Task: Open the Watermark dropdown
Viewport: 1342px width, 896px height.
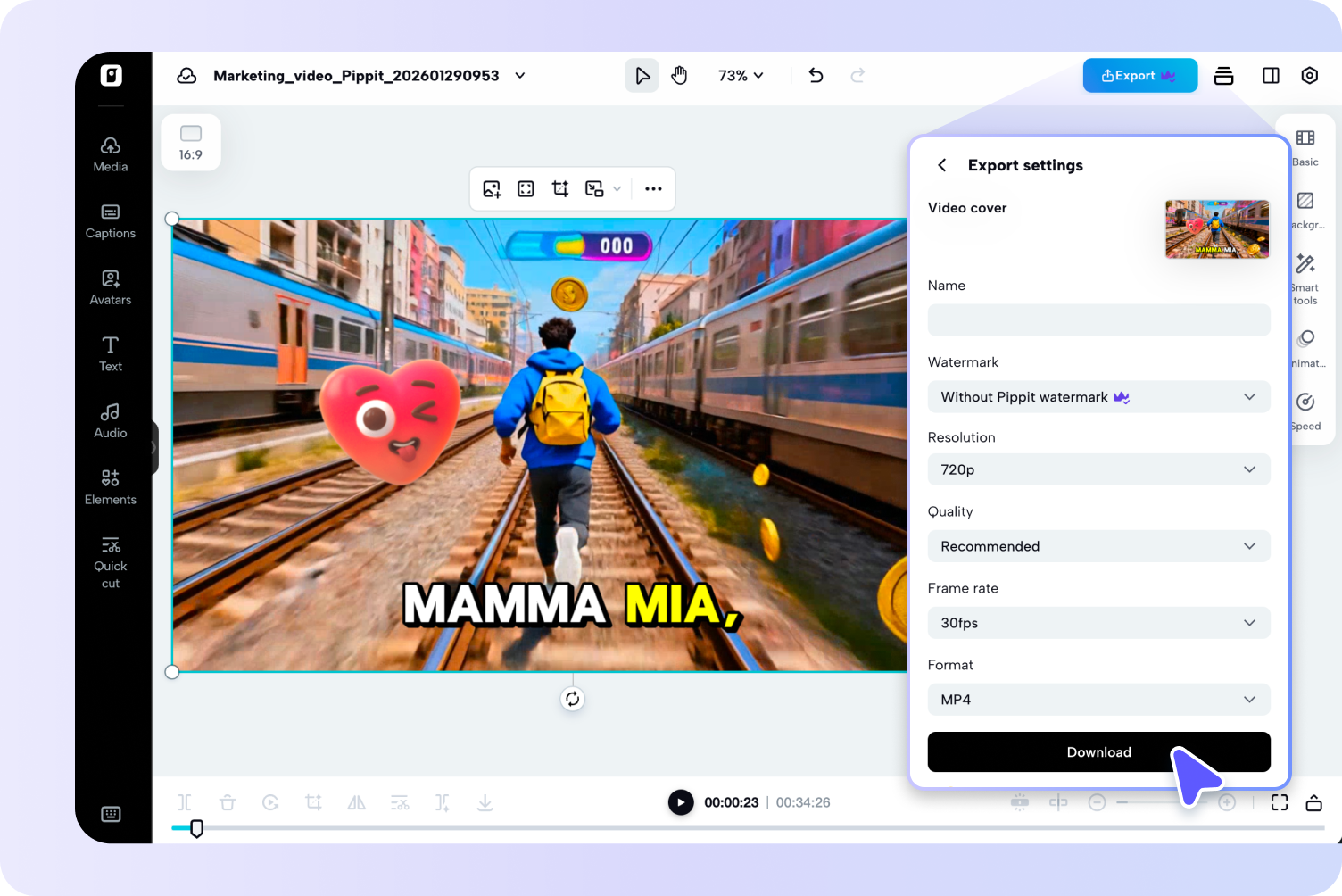Action: click(x=1099, y=397)
